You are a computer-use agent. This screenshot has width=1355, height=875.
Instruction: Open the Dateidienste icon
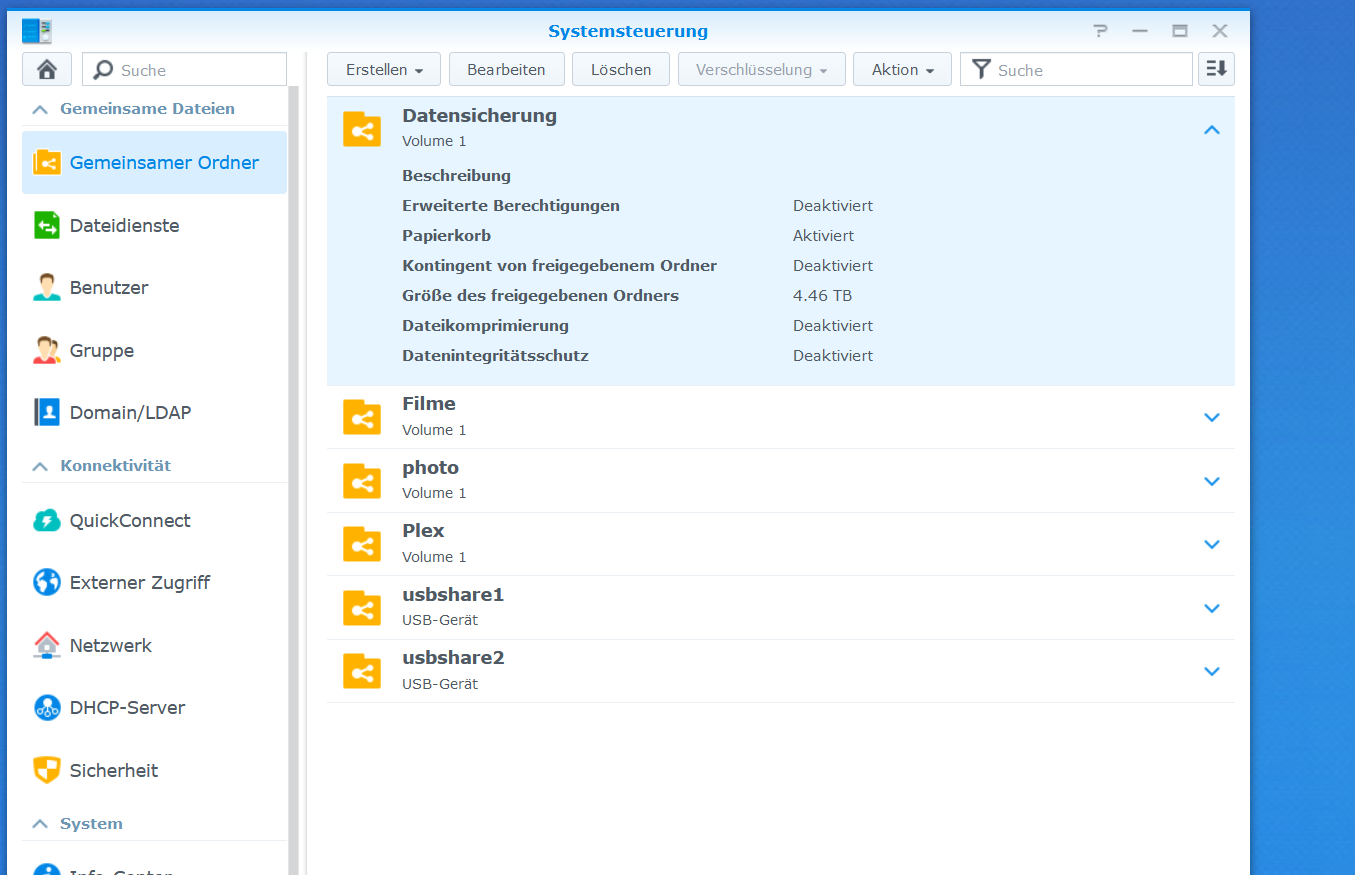(x=47, y=225)
